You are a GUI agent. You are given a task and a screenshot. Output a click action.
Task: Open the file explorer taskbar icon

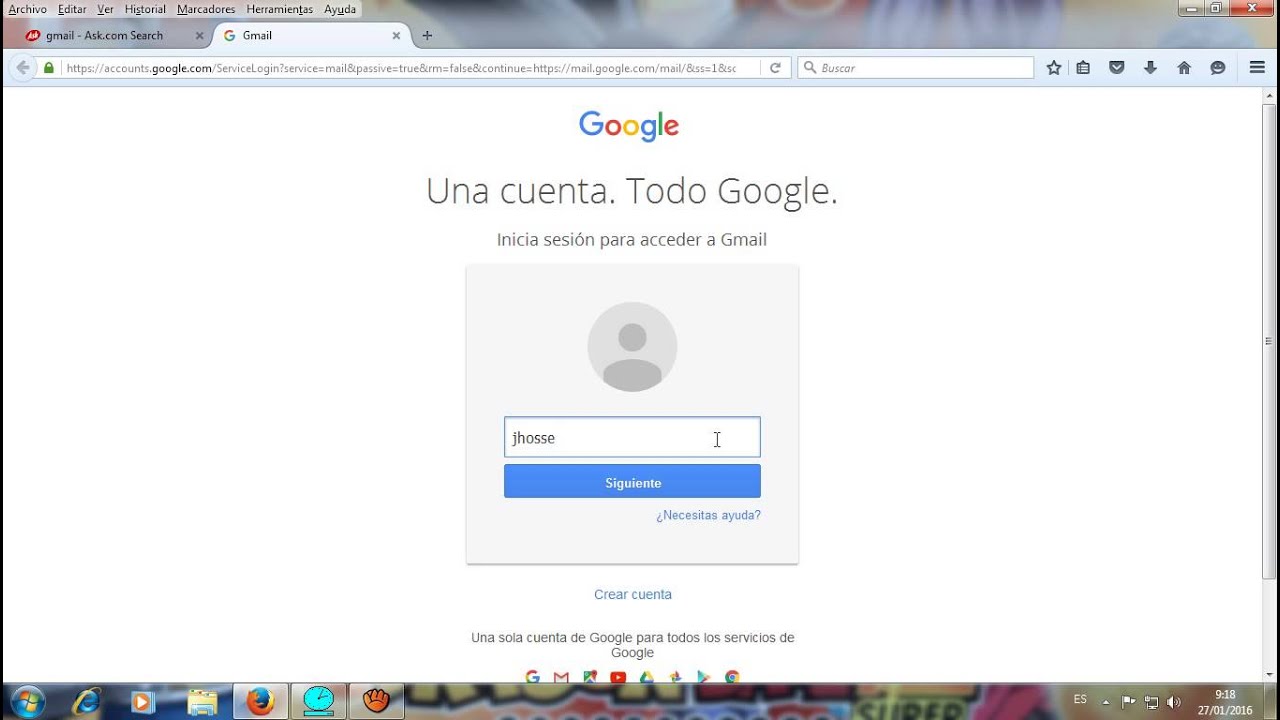[x=202, y=701]
